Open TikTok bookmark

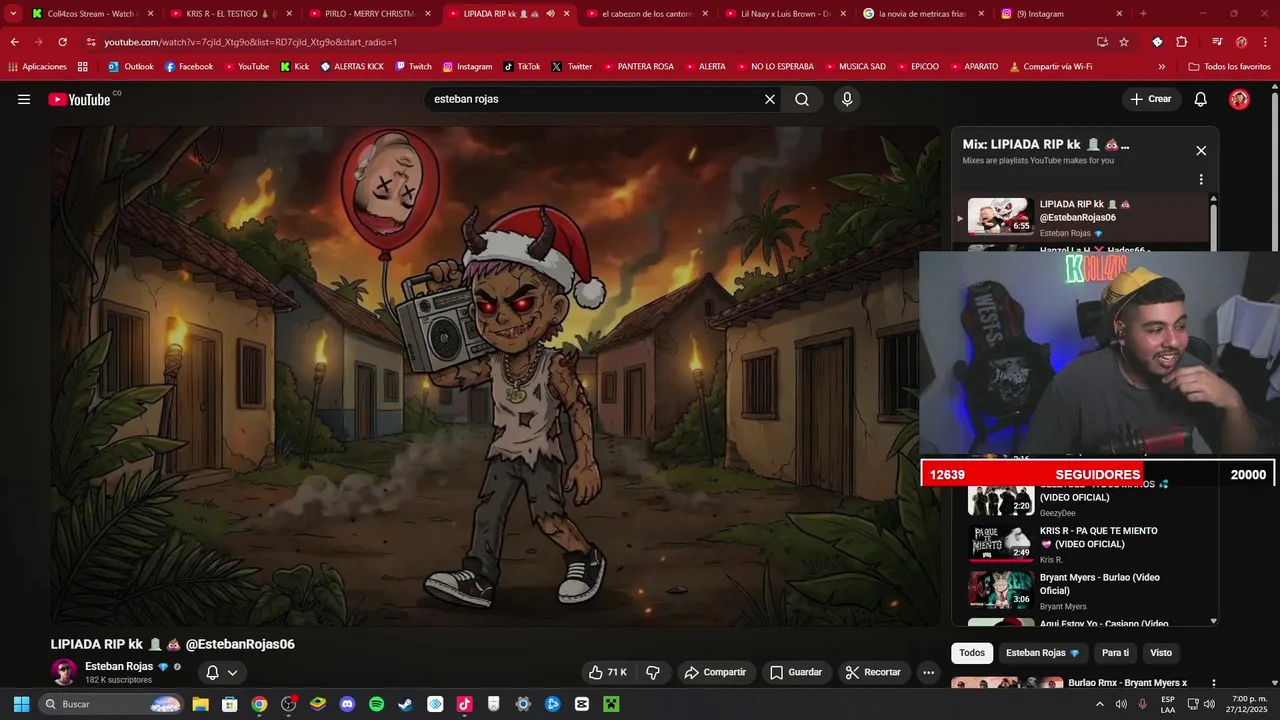coord(522,67)
